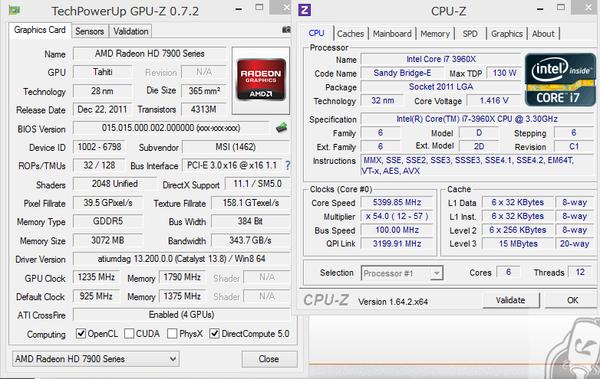The height and width of the screenshot is (379, 600).
Task: Click the Memory Size value 3072 MB
Action: click(108, 240)
